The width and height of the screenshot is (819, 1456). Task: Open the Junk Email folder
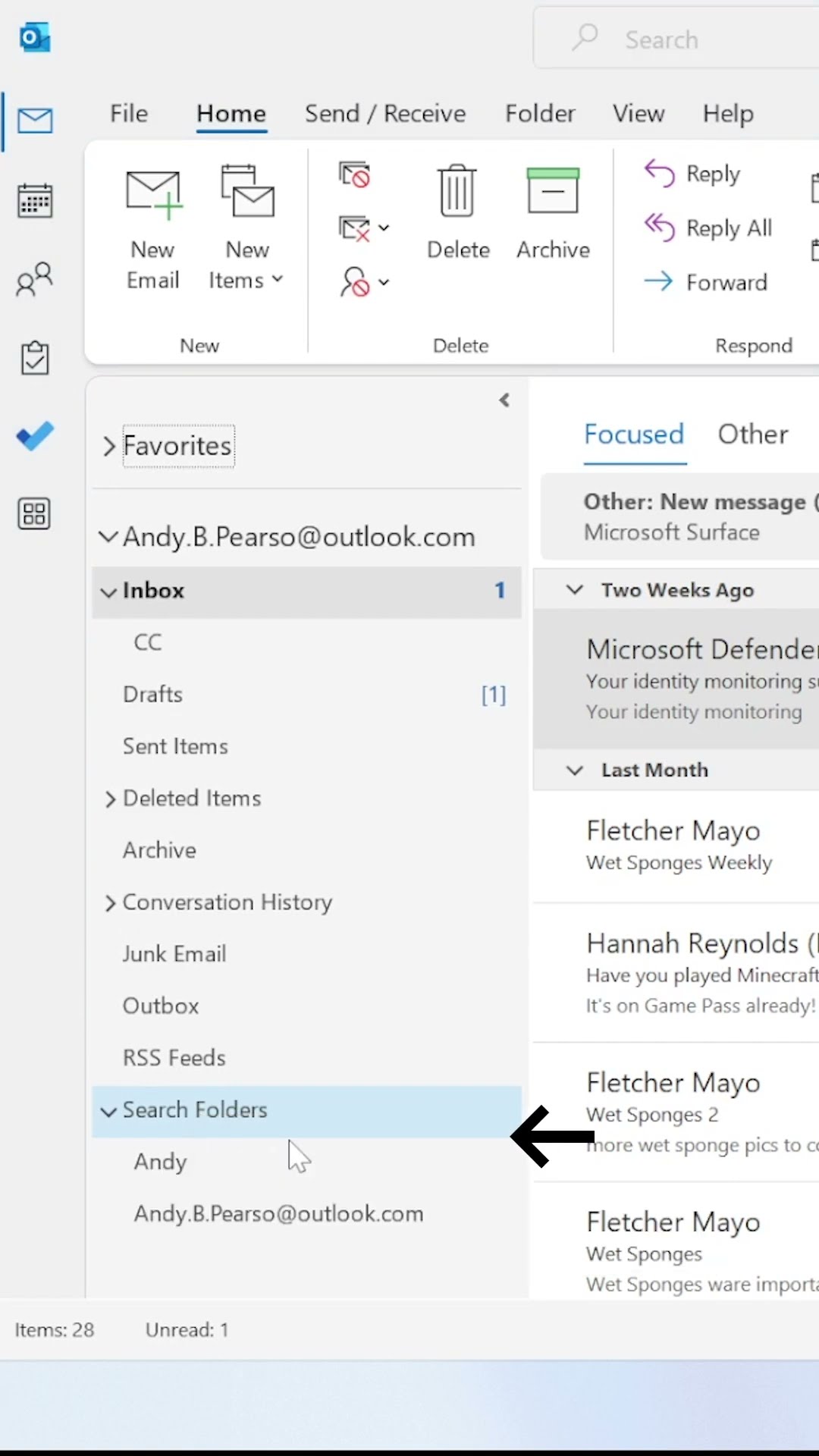306,955
